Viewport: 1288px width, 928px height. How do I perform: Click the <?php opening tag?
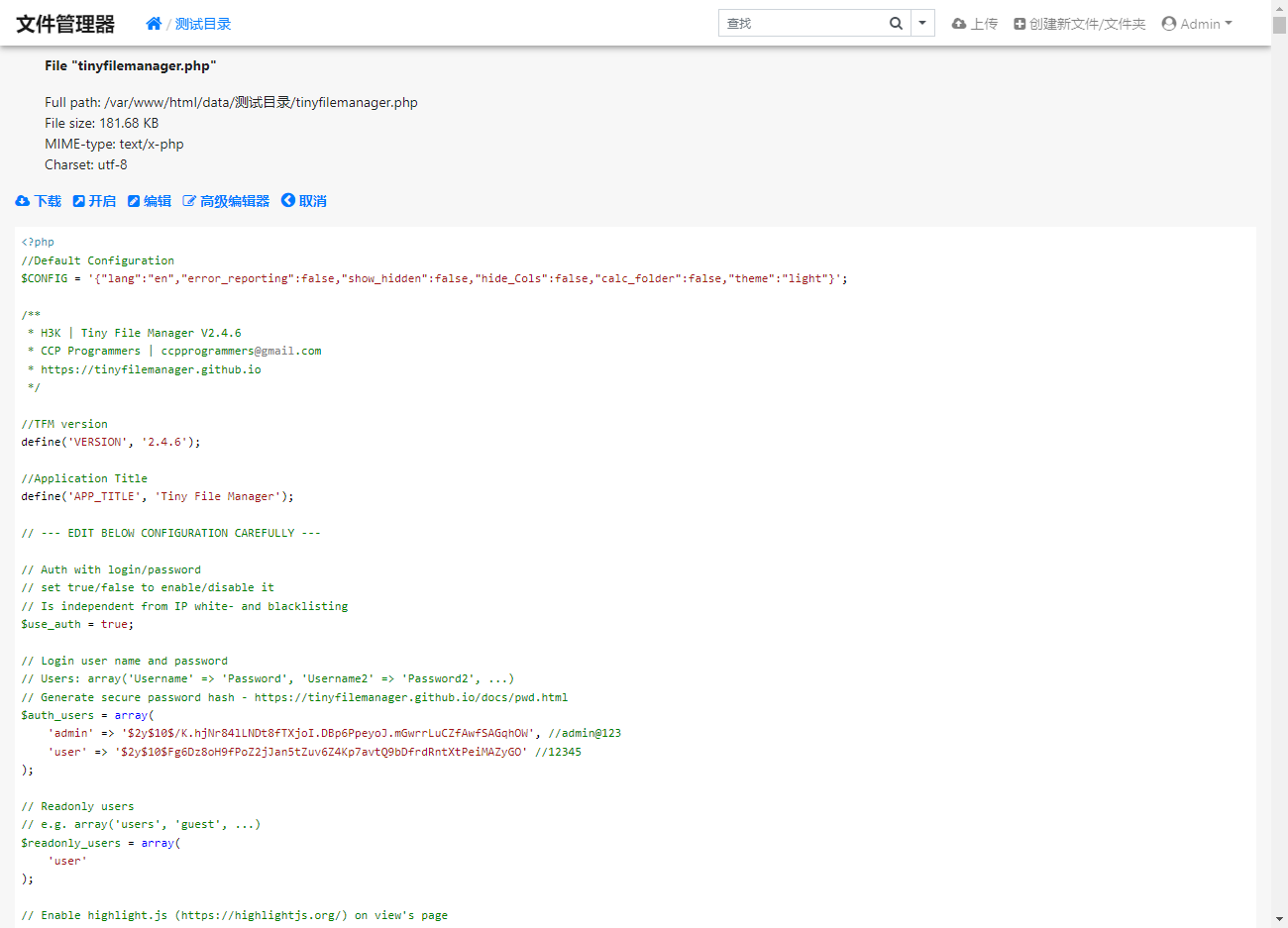tap(38, 242)
